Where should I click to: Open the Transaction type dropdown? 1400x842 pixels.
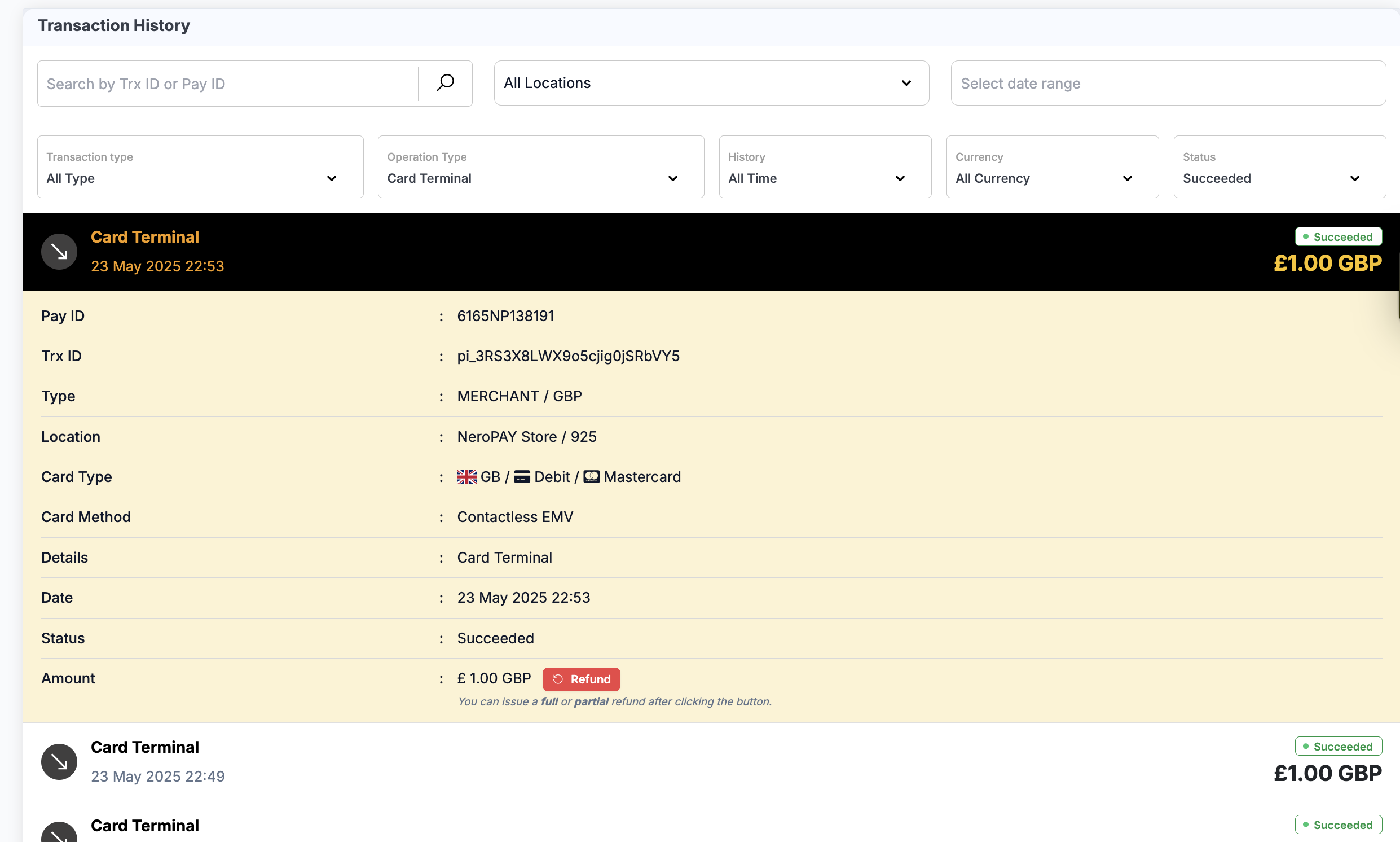(200, 167)
